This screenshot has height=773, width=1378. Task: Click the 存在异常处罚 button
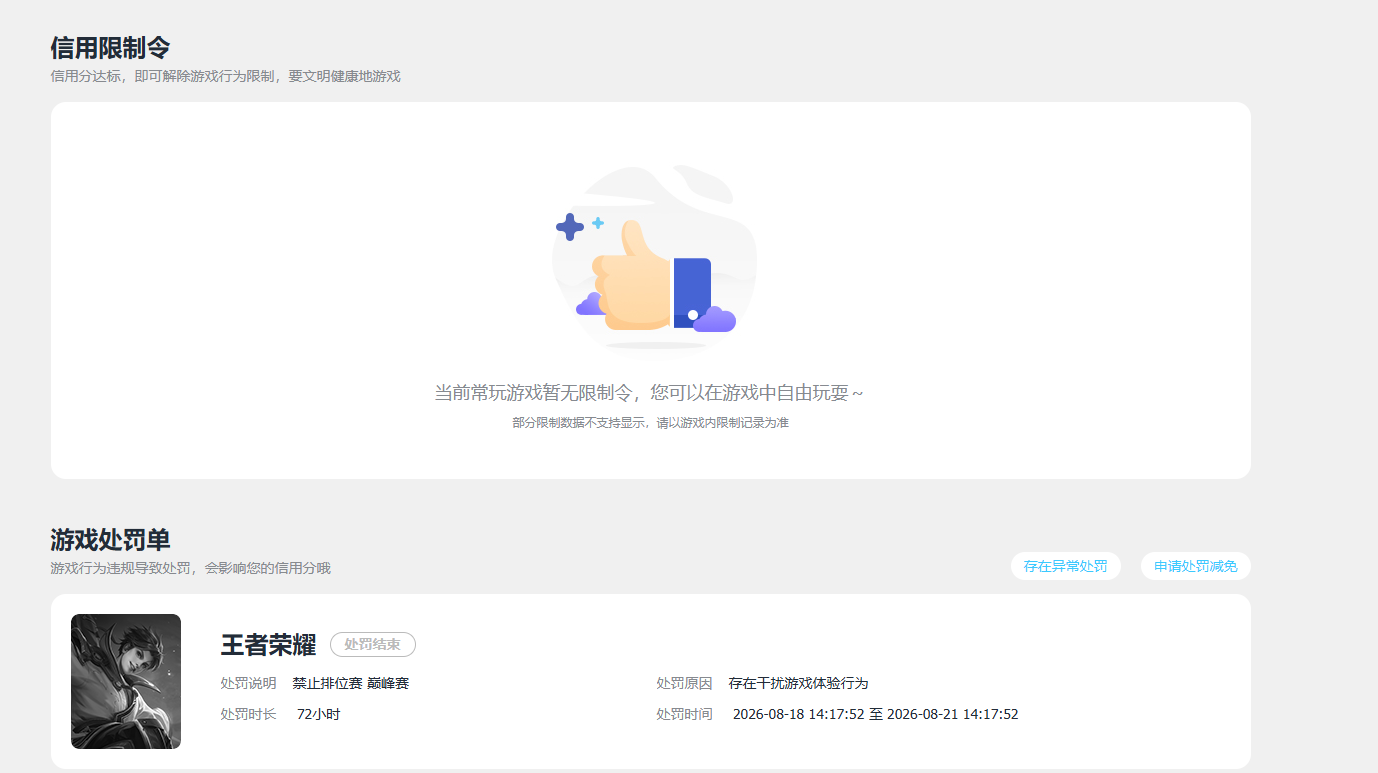(1065, 566)
